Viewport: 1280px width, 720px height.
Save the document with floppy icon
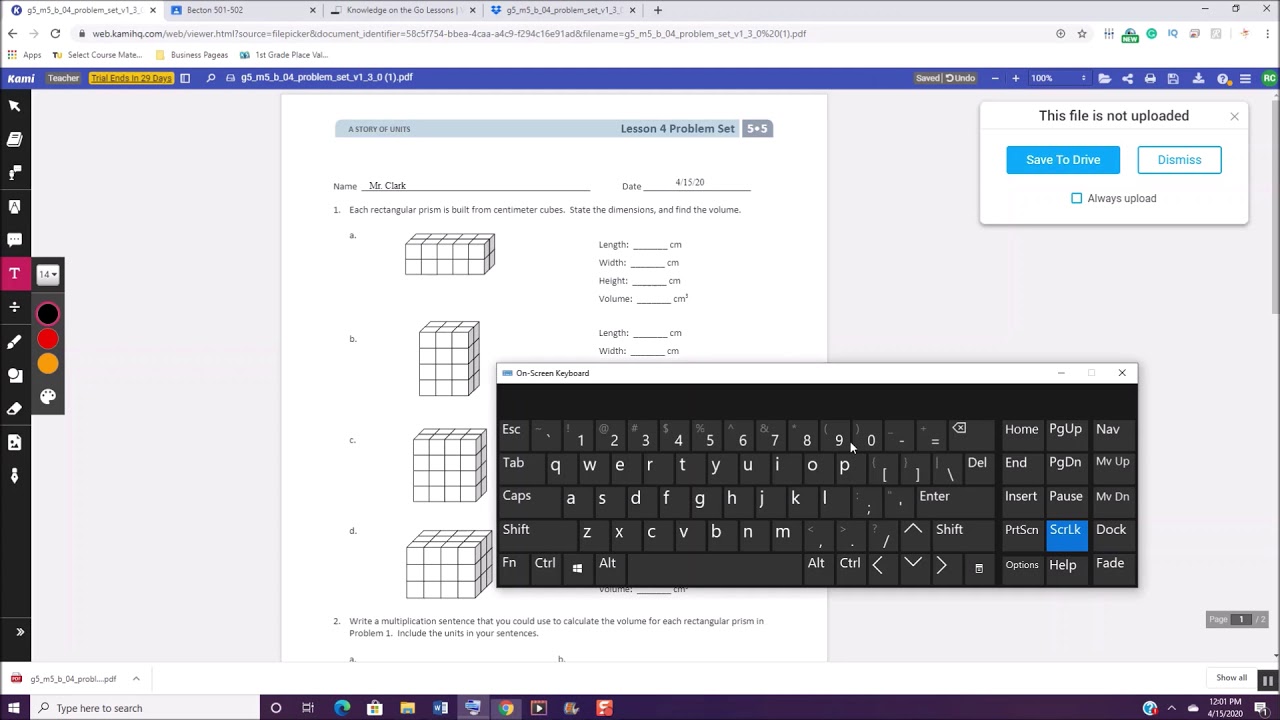(x=1173, y=78)
